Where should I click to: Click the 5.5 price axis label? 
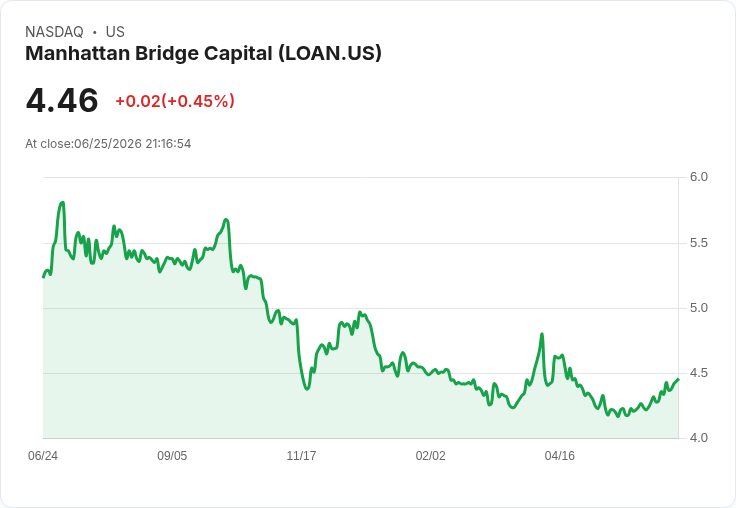(x=698, y=243)
